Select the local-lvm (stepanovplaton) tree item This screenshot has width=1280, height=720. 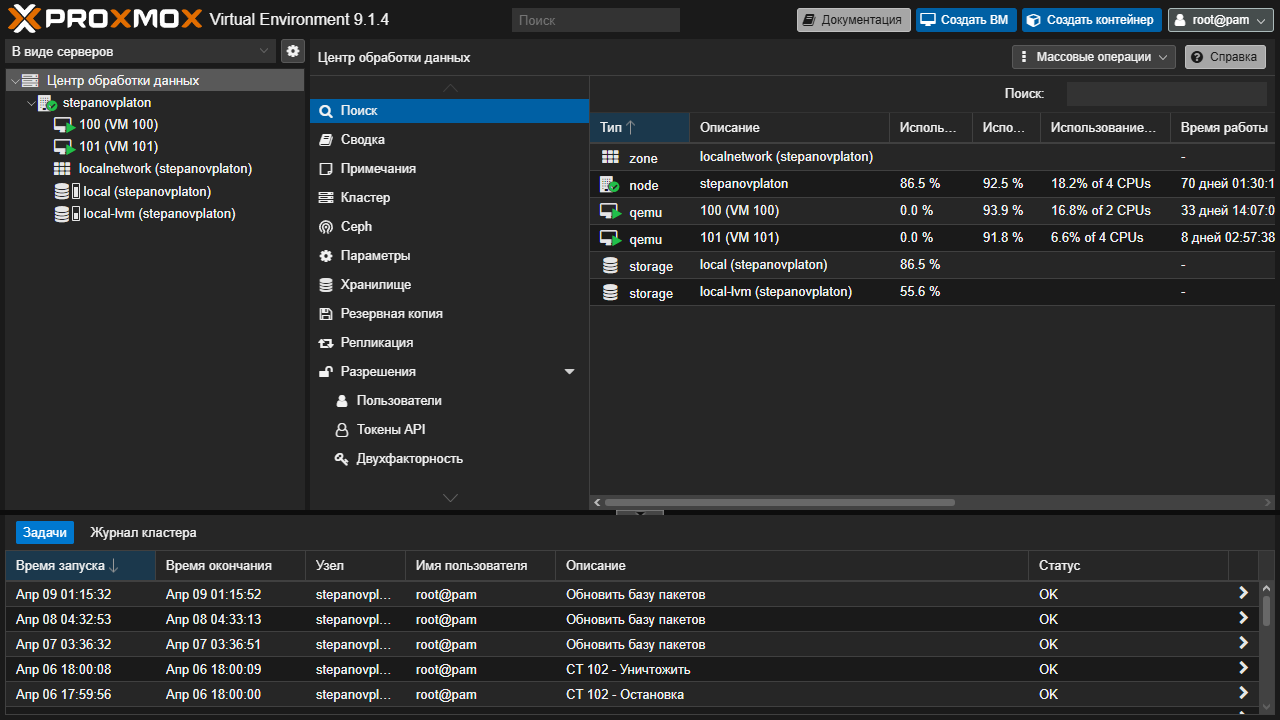click(x=155, y=213)
